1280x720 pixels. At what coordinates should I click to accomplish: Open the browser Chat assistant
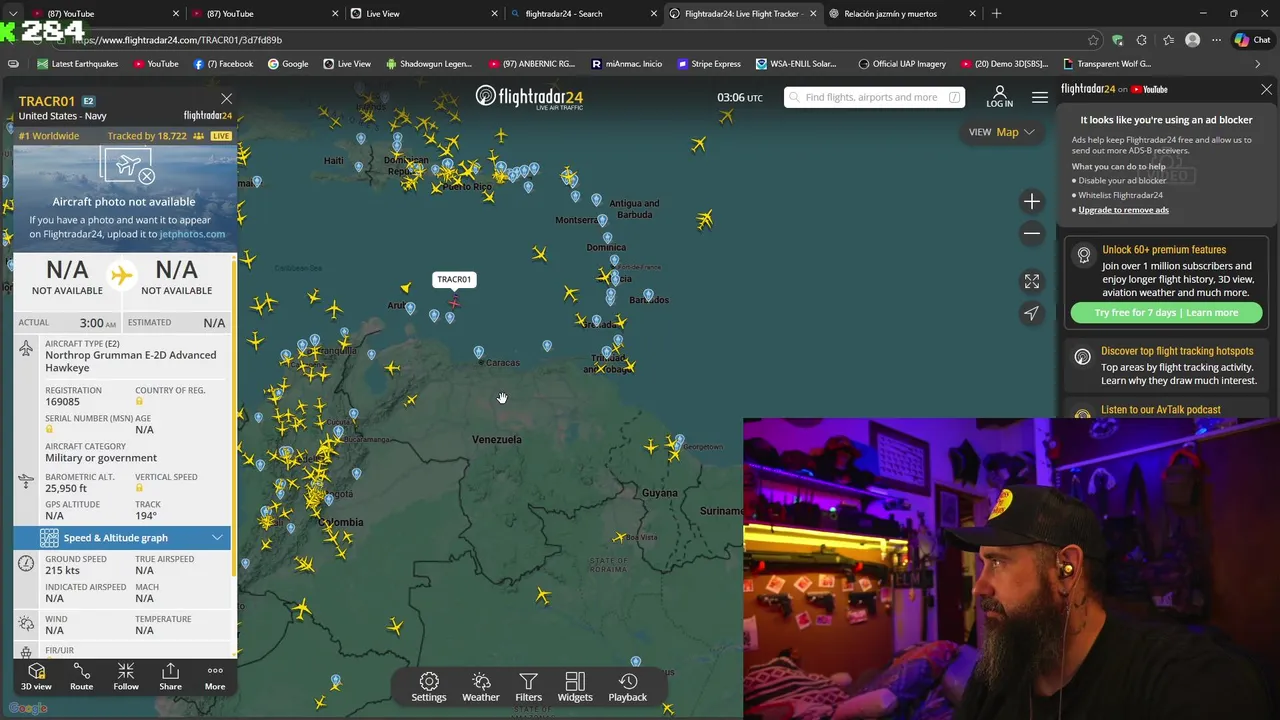(x=1252, y=40)
